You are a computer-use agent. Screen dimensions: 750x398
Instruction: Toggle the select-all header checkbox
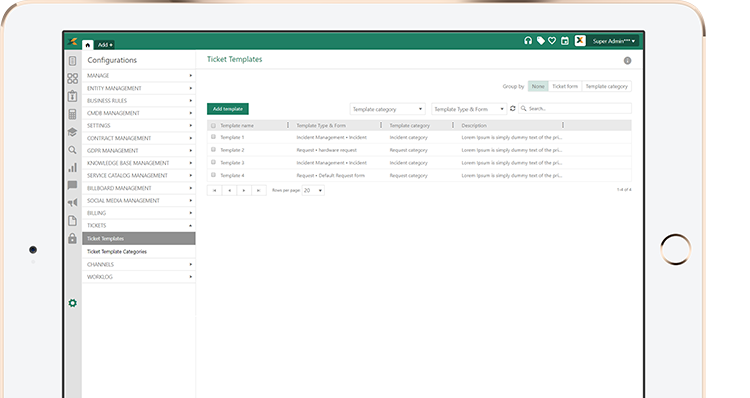[x=213, y=125]
